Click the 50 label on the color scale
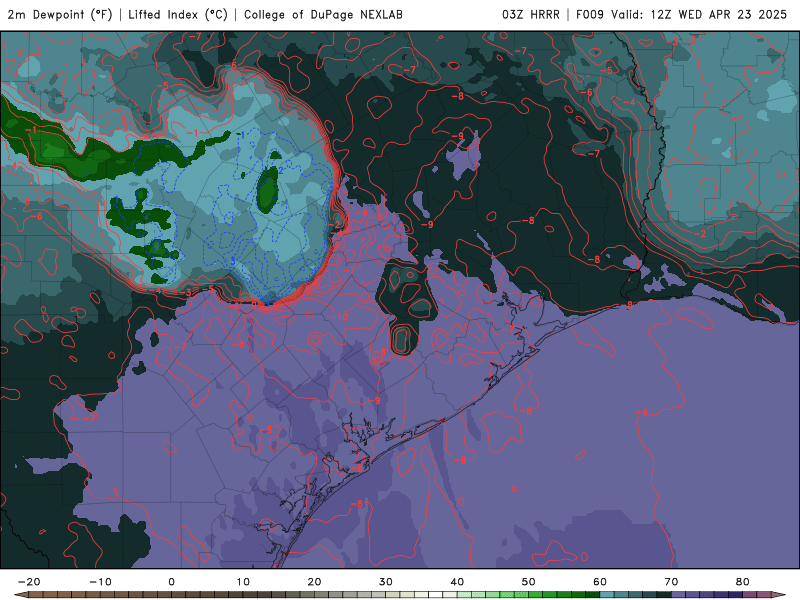Image resolution: width=800 pixels, height=600 pixels. point(529,582)
